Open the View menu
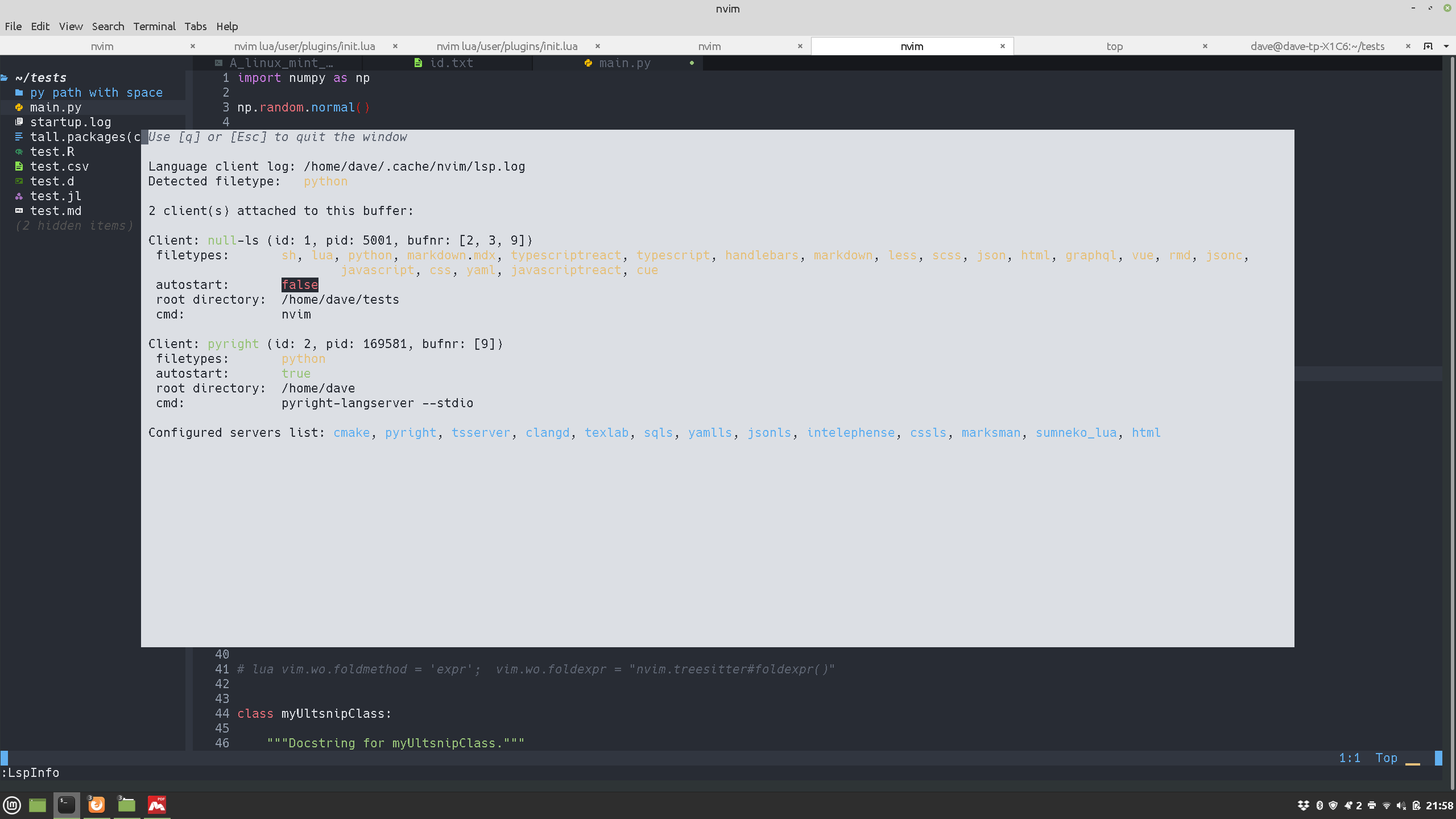The image size is (1456, 819). click(x=71, y=26)
